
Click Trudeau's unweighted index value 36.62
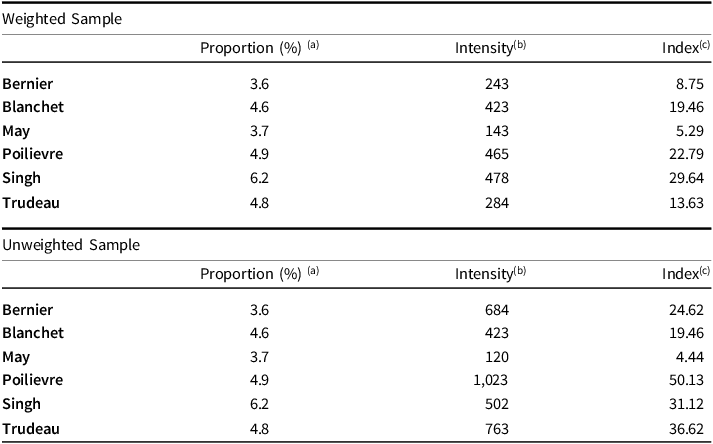coord(686,429)
